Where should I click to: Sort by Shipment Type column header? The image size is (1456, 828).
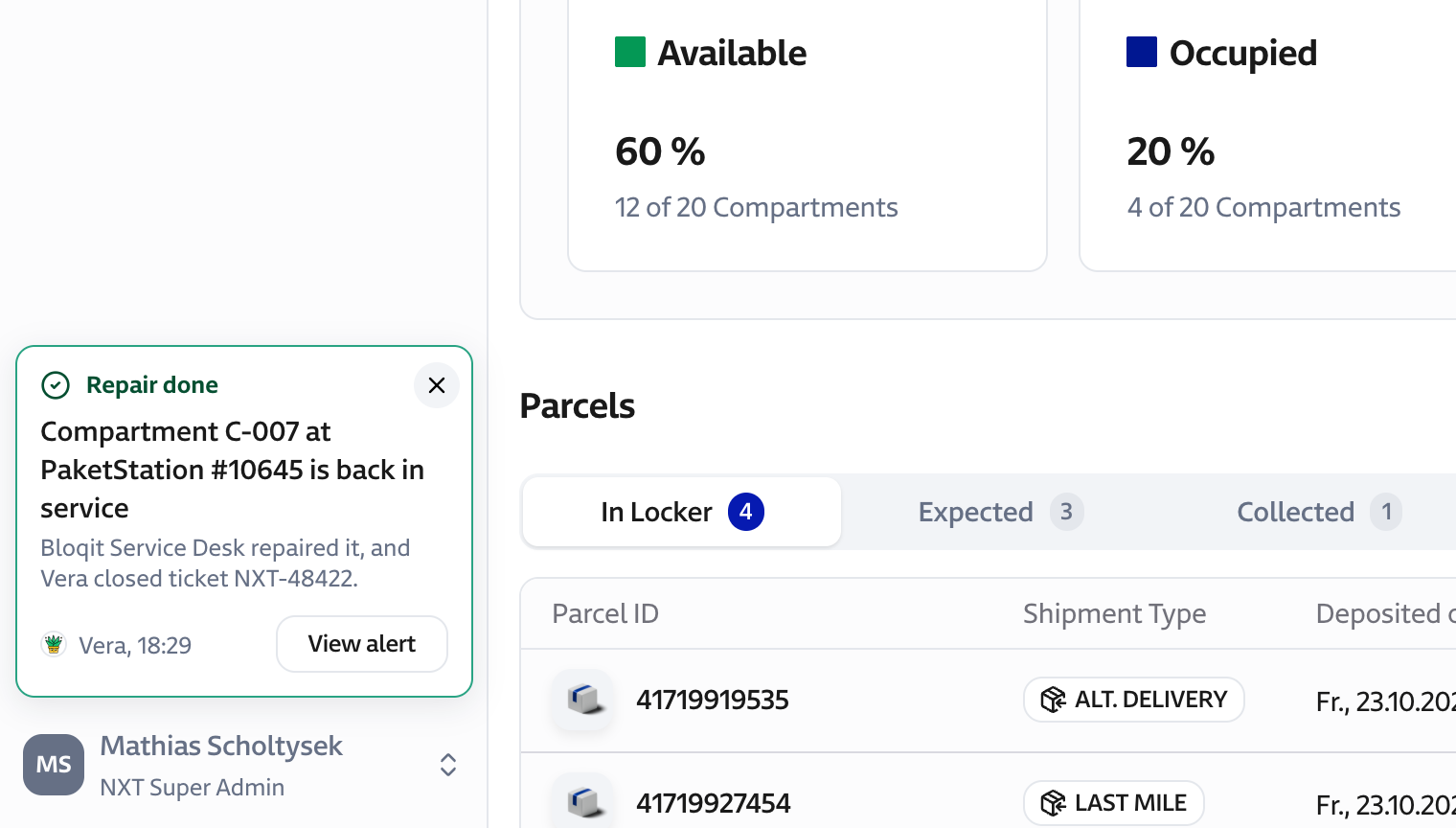tap(1114, 613)
